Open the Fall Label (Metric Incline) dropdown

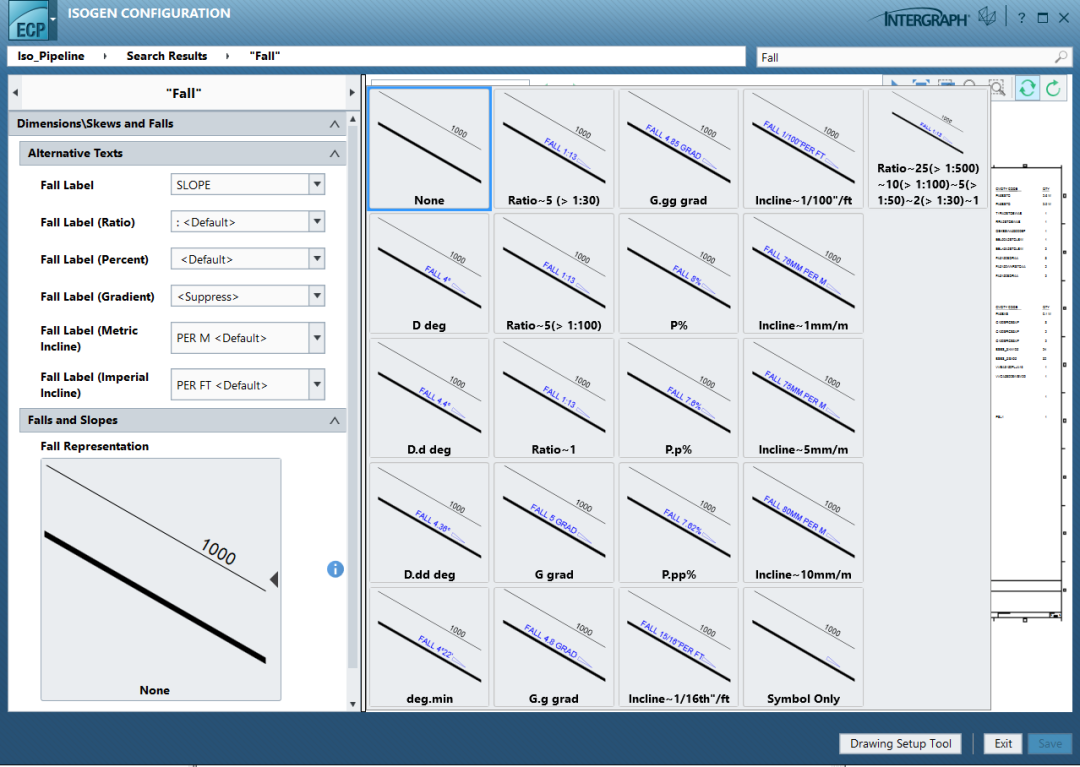(x=317, y=338)
